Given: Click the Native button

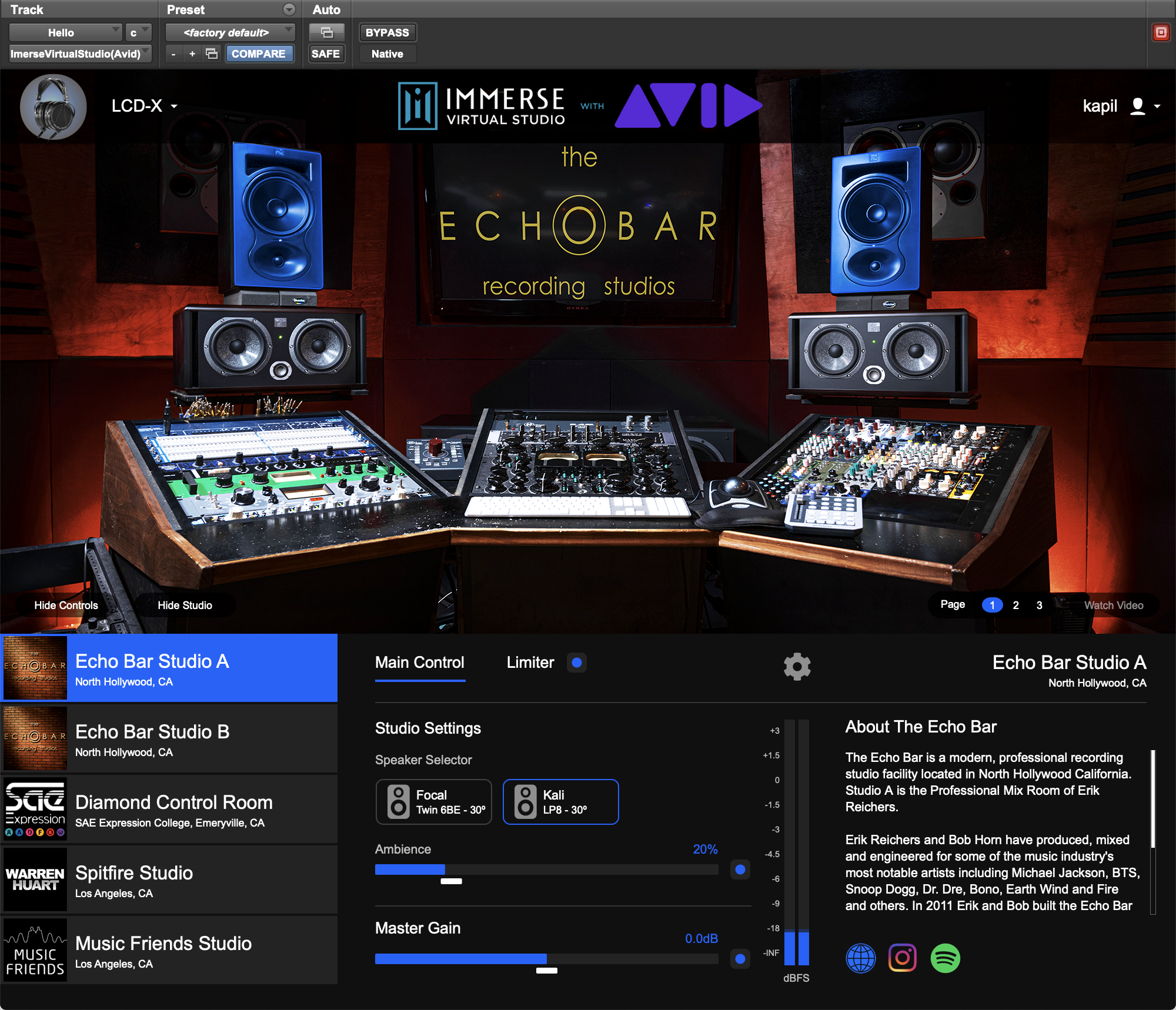Looking at the screenshot, I should (387, 53).
